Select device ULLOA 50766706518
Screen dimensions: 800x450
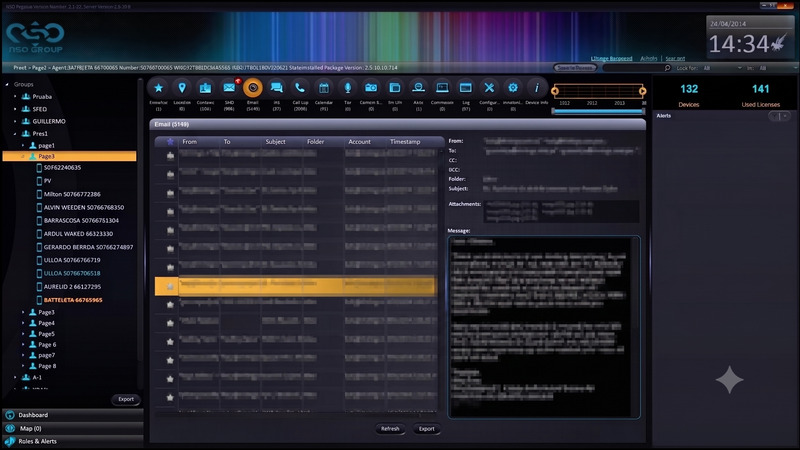click(x=72, y=273)
